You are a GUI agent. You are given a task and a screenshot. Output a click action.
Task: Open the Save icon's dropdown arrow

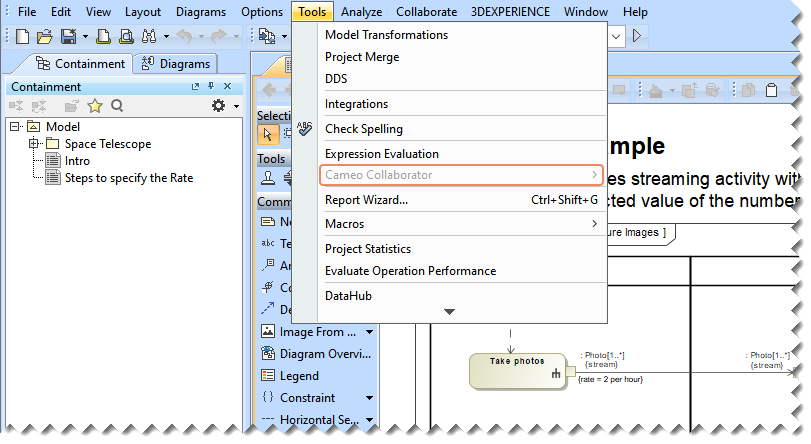click(85, 36)
